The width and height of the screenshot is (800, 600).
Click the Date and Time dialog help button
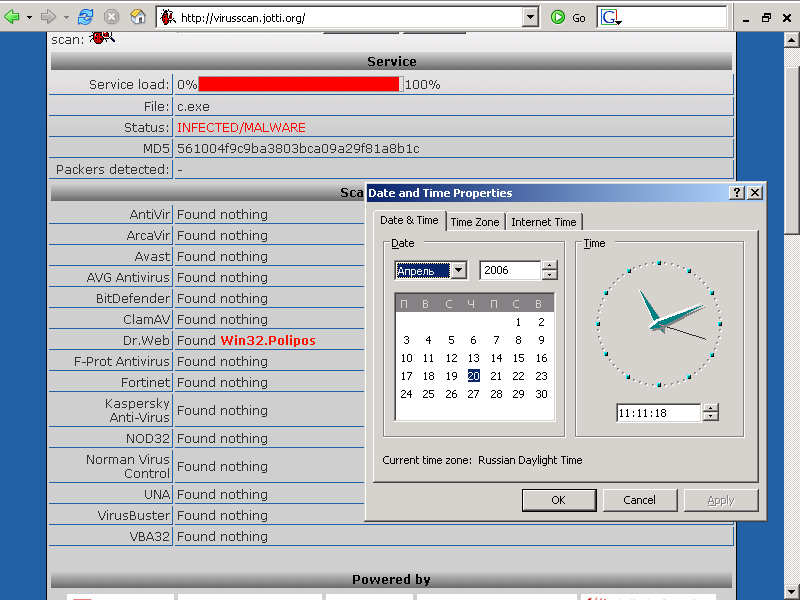[x=736, y=193]
